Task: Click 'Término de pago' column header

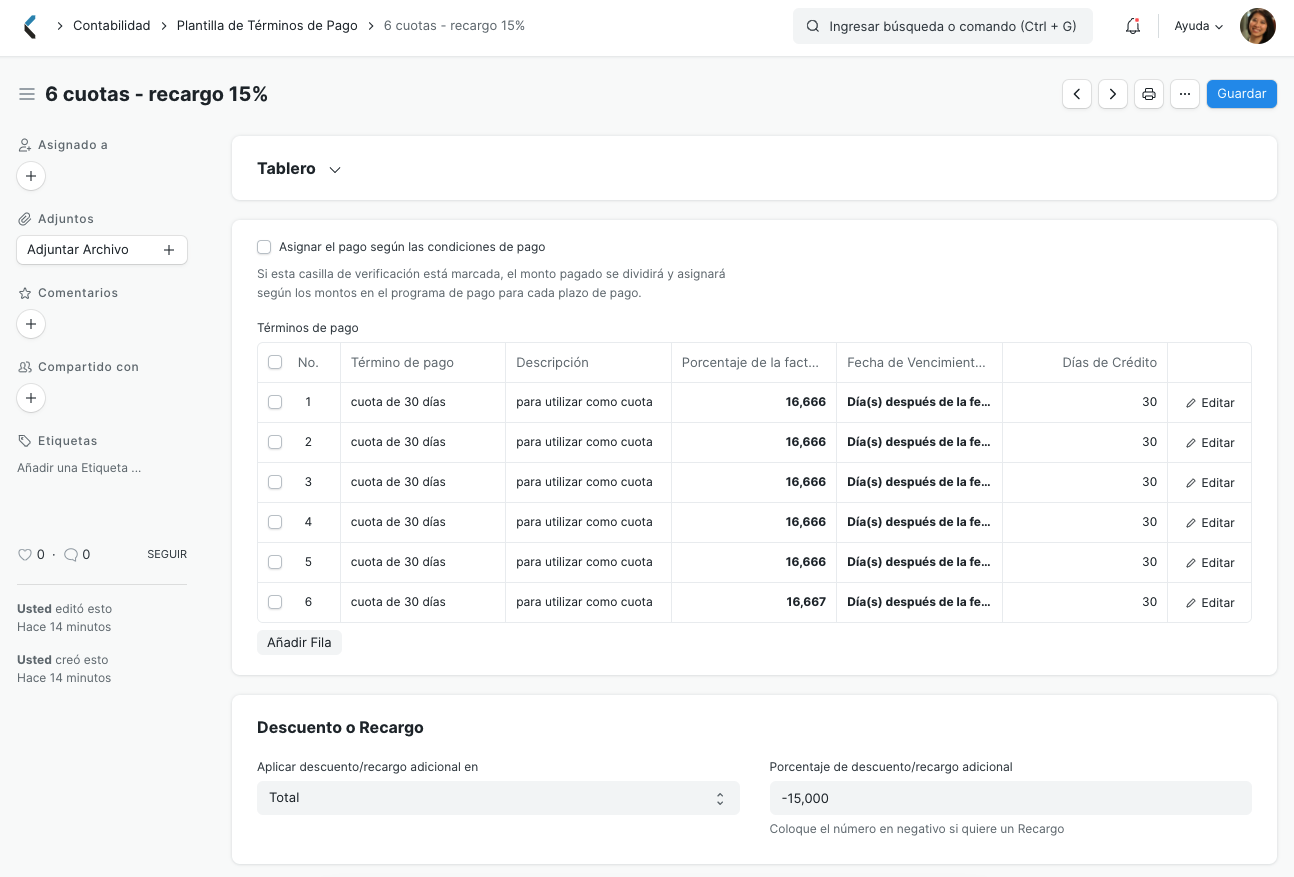Action: [402, 363]
